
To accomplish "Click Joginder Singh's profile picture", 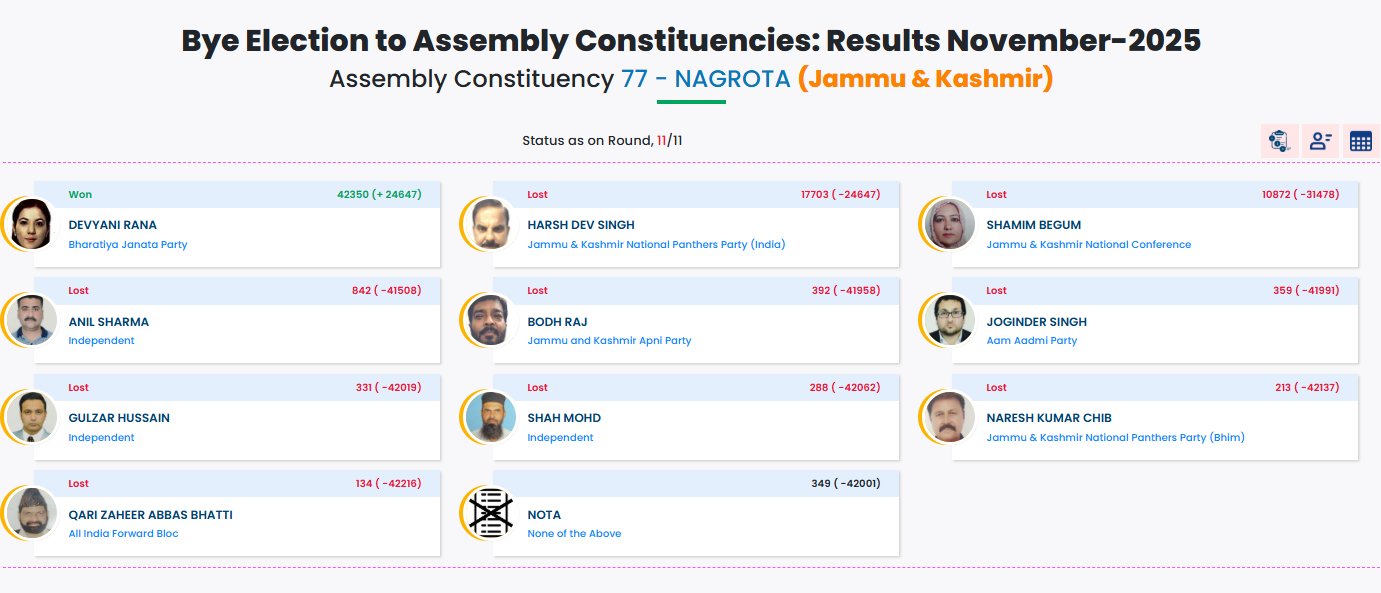I will (x=950, y=321).
